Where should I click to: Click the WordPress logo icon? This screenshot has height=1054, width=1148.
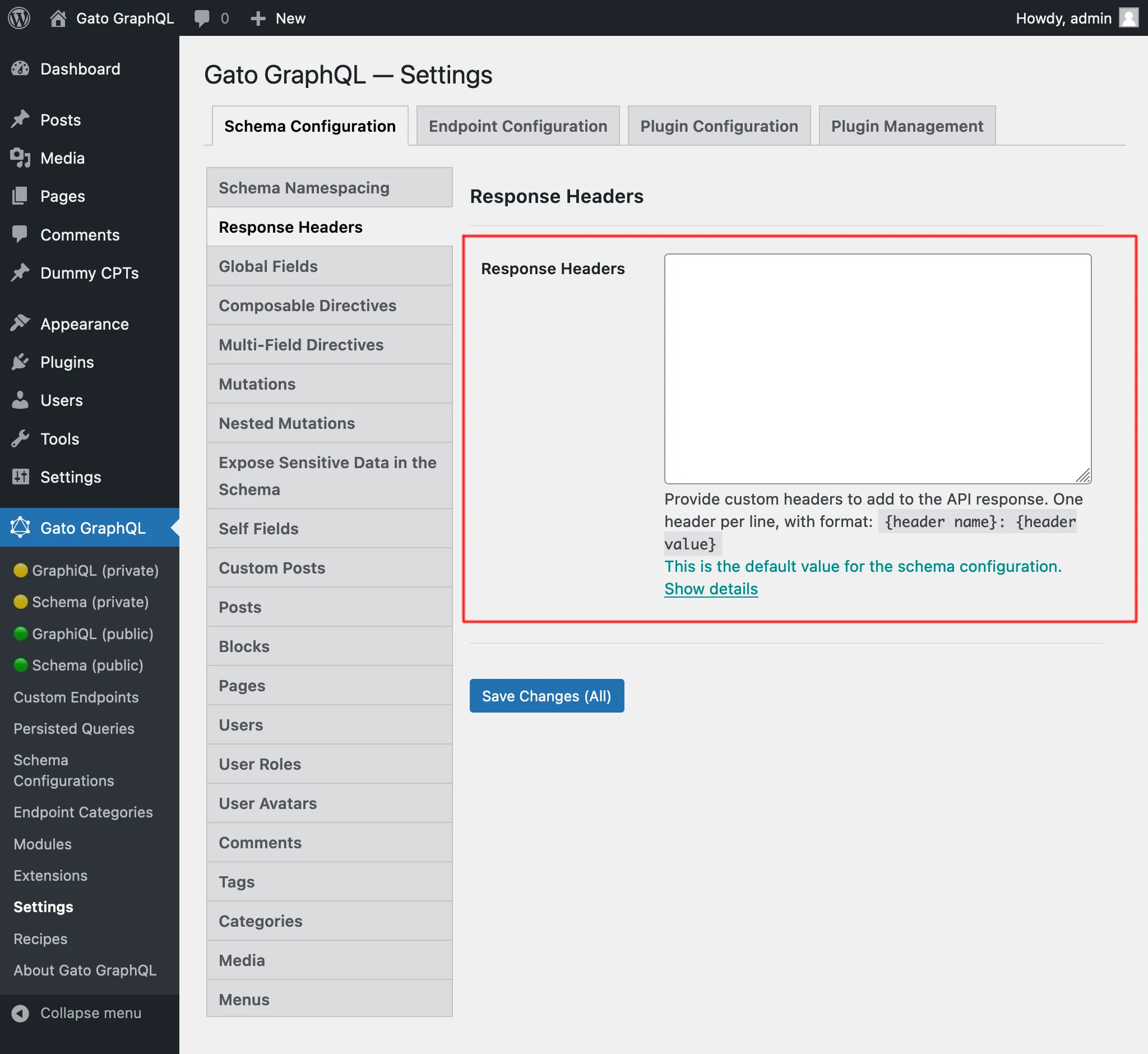point(19,19)
